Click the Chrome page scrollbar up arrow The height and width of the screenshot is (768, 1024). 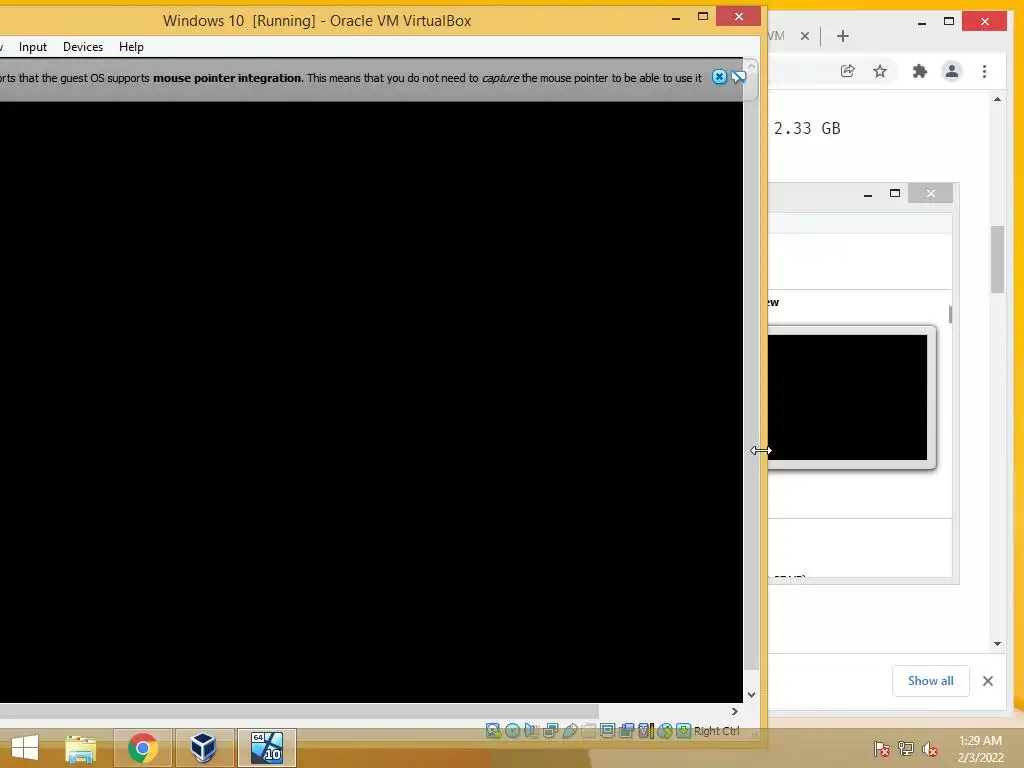(x=997, y=99)
